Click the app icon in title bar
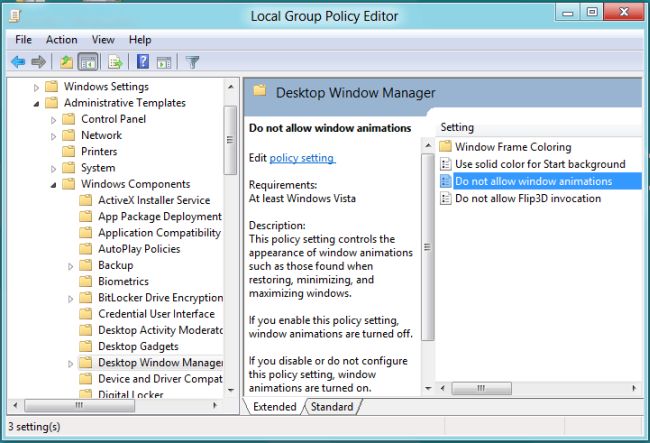This screenshot has width=650, height=443. click(x=15, y=16)
